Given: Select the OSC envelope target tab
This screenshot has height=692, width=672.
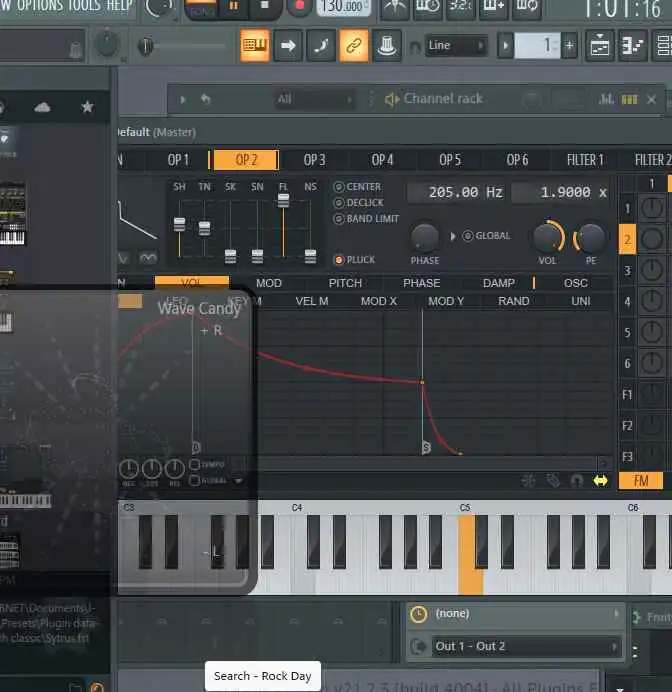Looking at the screenshot, I should click(x=575, y=283).
